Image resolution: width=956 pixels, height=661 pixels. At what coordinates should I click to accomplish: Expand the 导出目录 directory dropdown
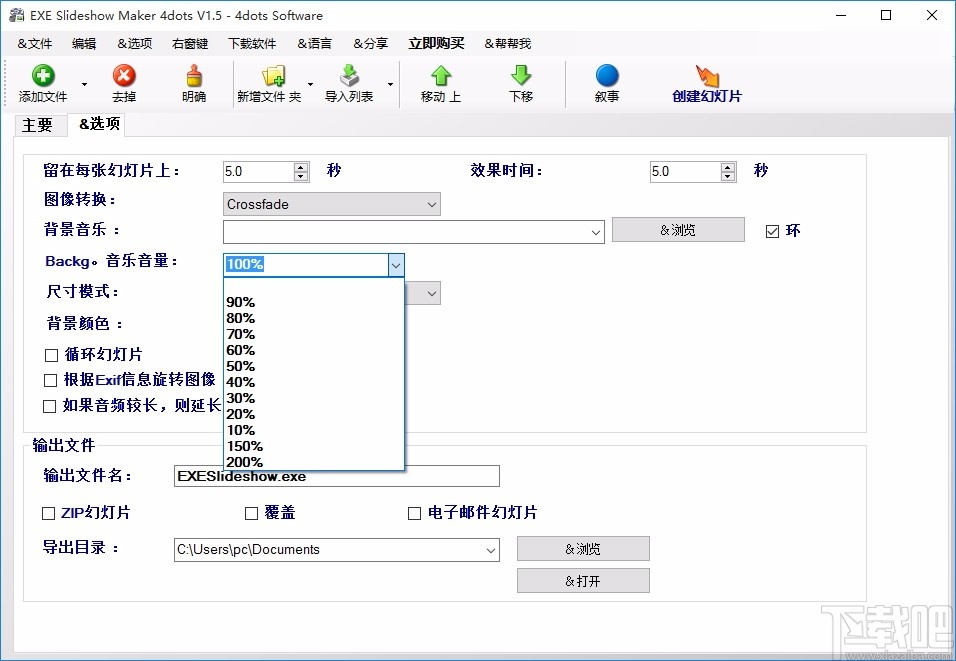[x=491, y=549]
